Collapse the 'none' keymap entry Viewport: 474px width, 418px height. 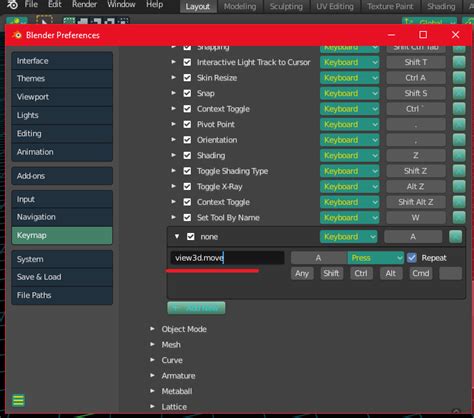(177, 236)
